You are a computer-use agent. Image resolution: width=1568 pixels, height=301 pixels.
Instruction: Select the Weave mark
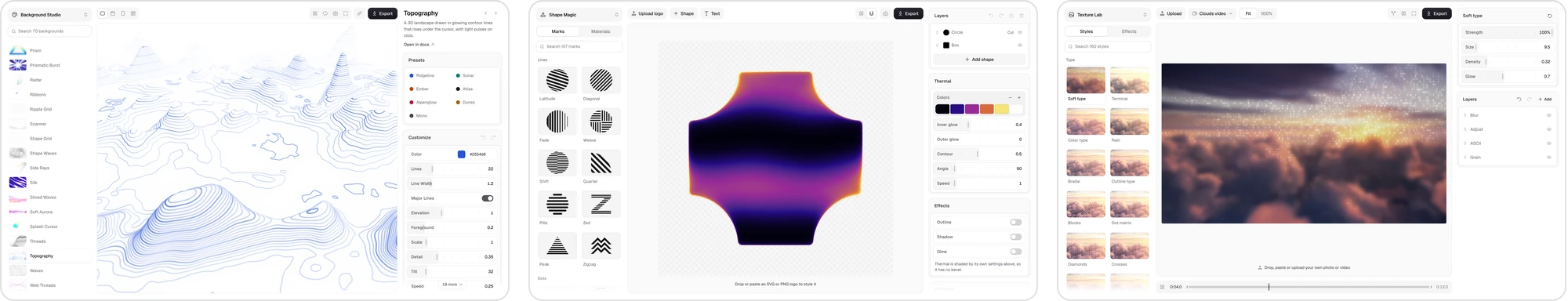coord(601,121)
